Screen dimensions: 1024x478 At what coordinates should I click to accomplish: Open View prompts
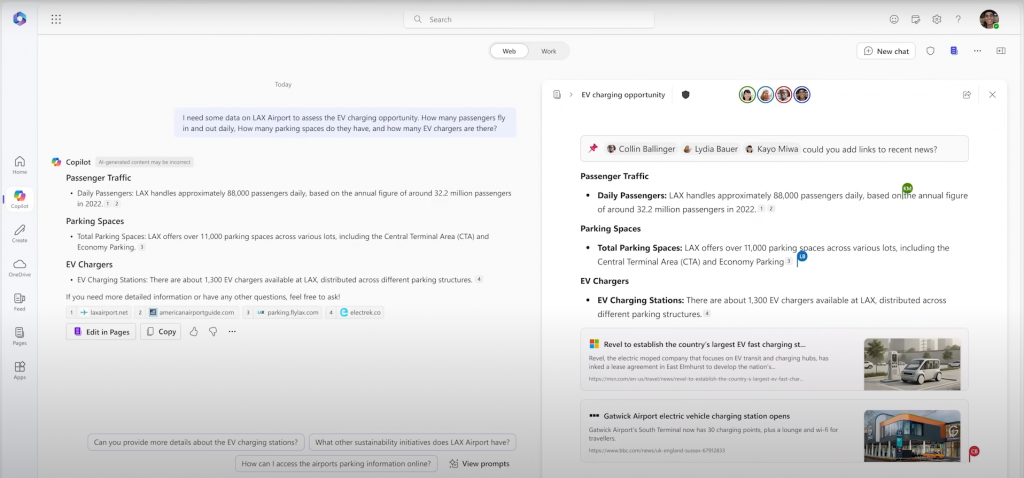[x=479, y=464]
